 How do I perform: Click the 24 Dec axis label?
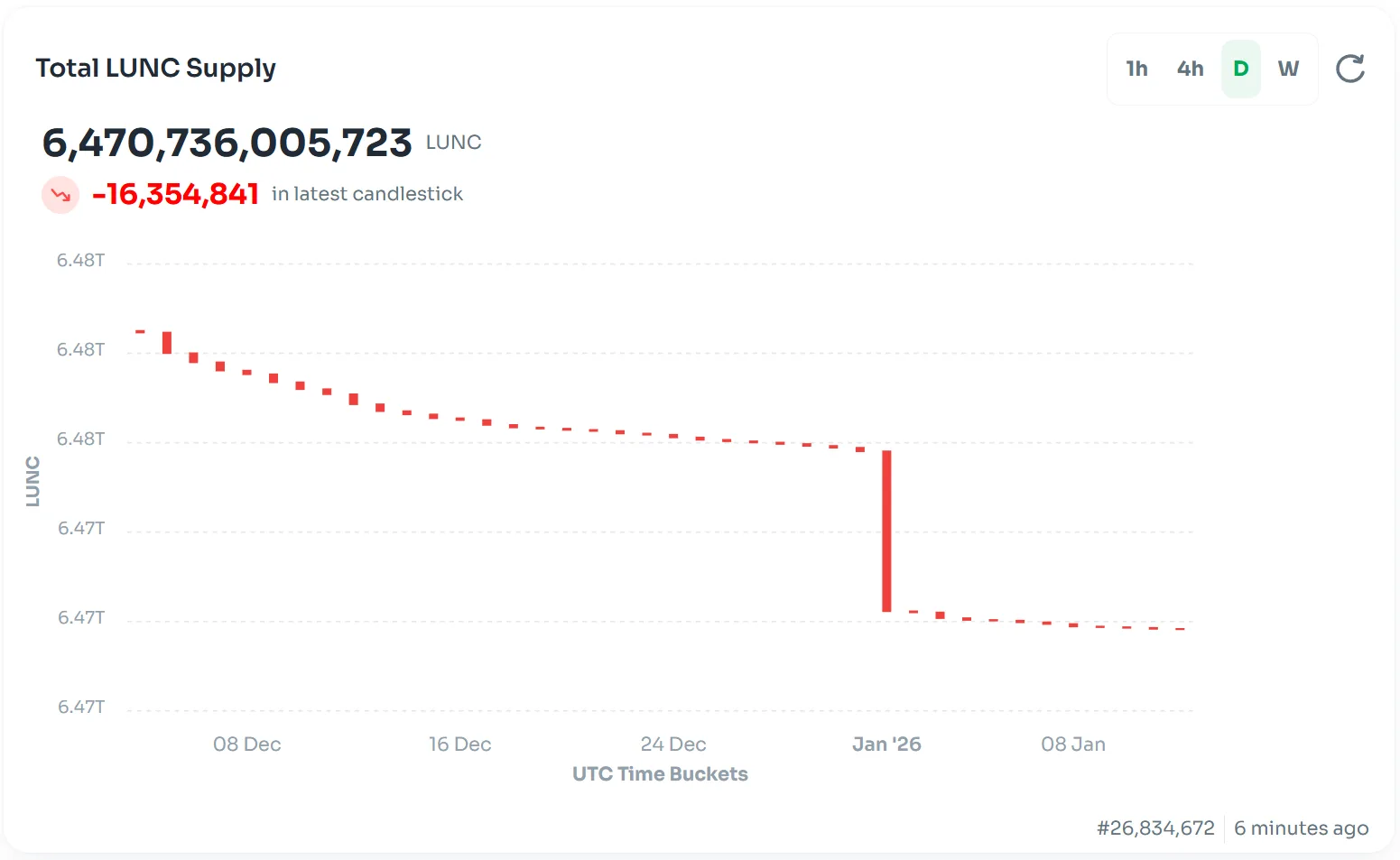pos(672,744)
